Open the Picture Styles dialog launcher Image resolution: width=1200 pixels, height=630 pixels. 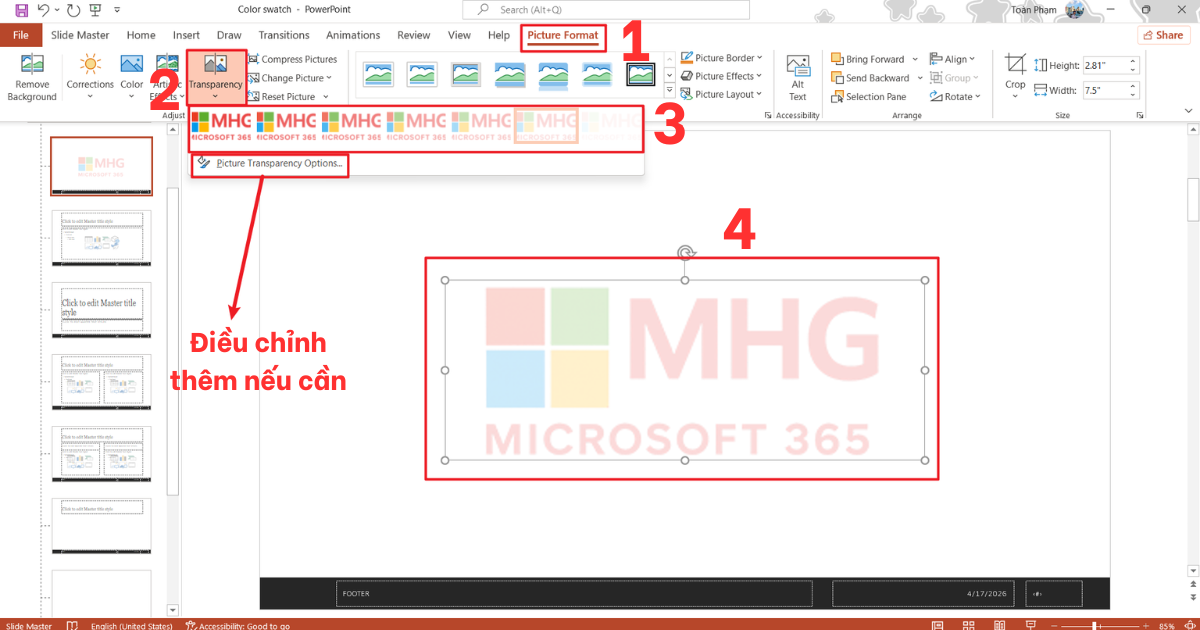coord(768,116)
